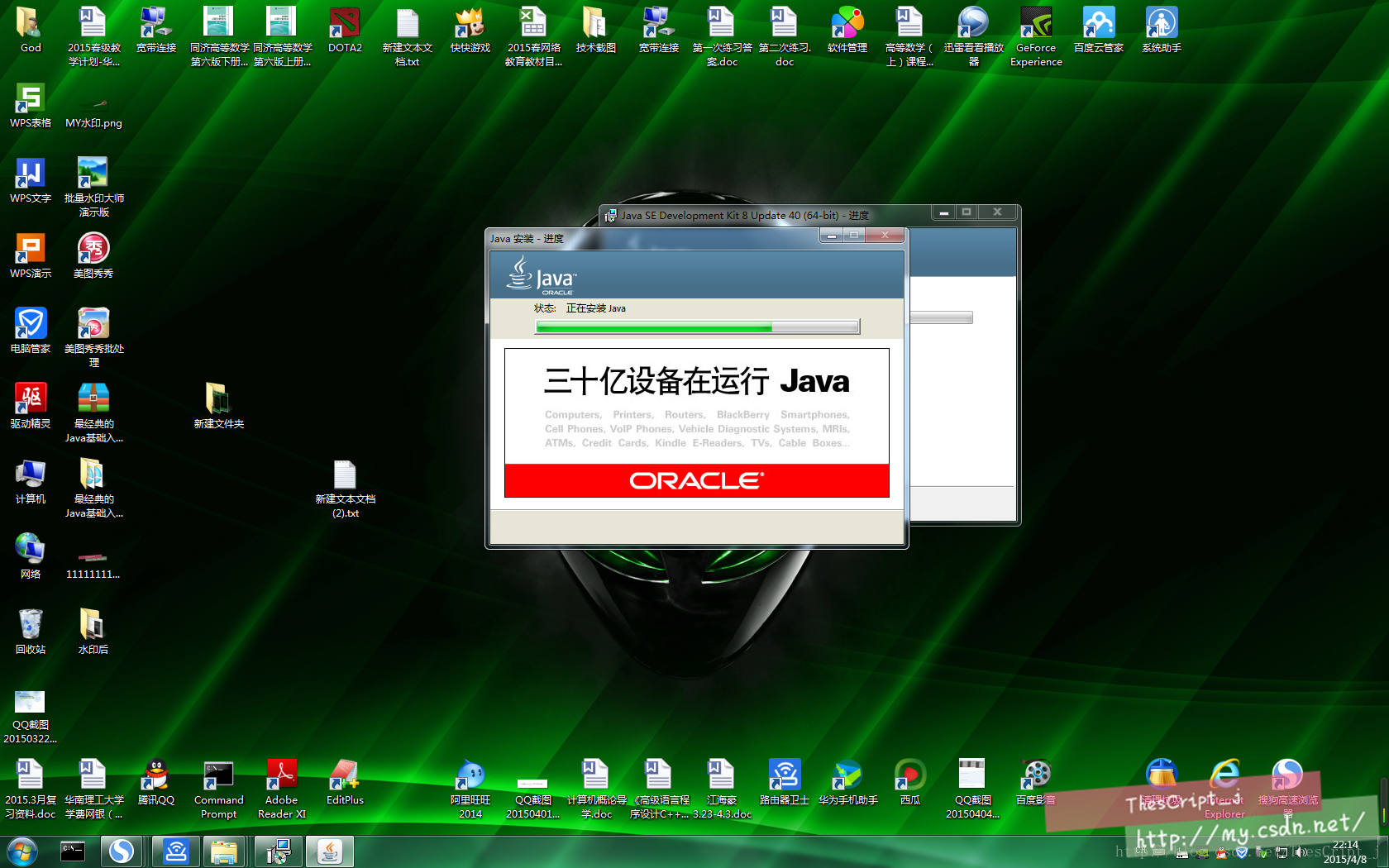Image resolution: width=1389 pixels, height=868 pixels.
Task: Click the Java installation progress bar
Action: (697, 327)
